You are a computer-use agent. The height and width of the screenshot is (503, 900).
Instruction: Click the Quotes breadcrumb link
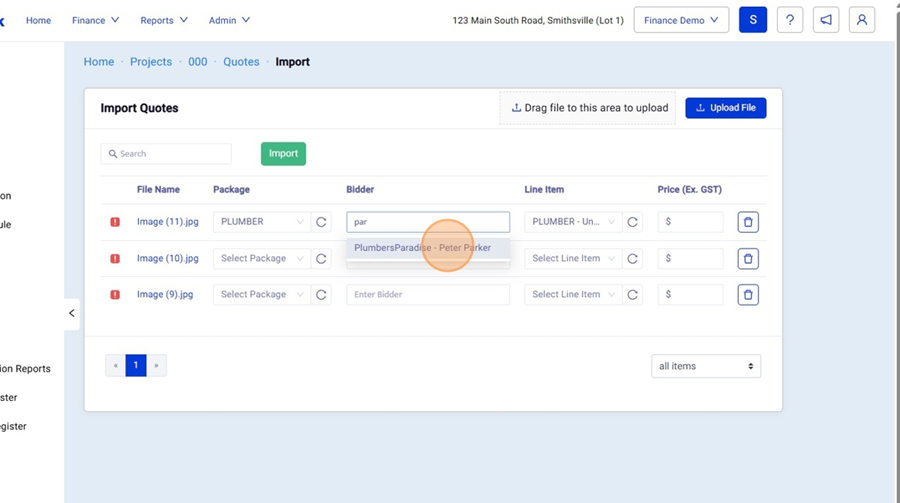241,62
